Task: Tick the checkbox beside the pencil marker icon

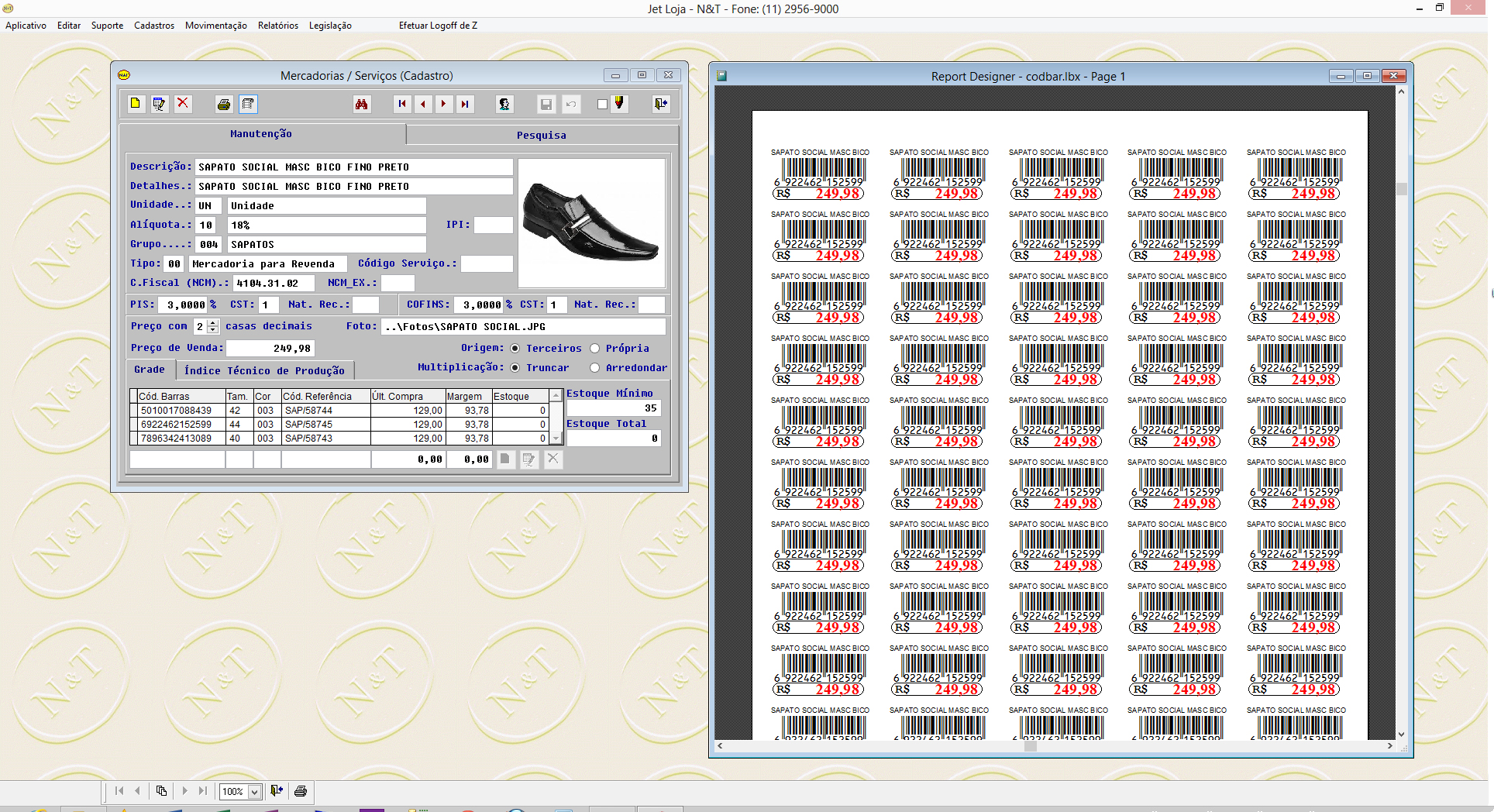Action: (x=603, y=105)
